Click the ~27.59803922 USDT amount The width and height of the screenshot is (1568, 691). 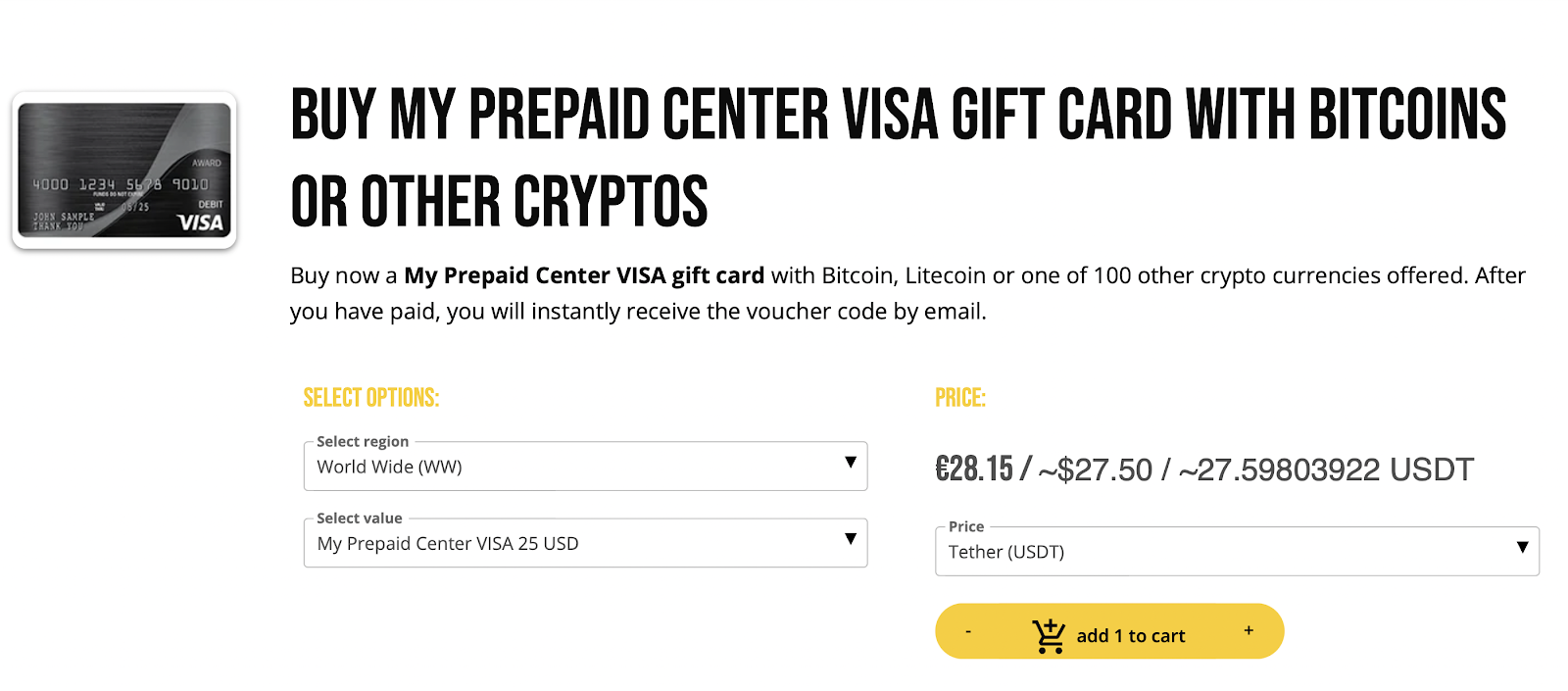(1326, 470)
